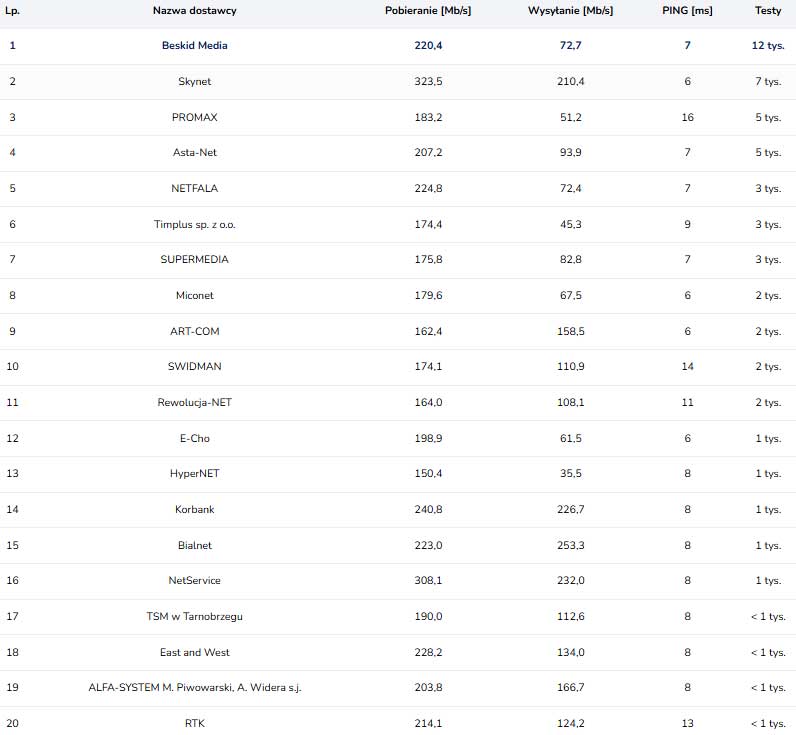The height and width of the screenshot is (735, 796).
Task: Open NETFALA in the provider list
Action: [194, 188]
